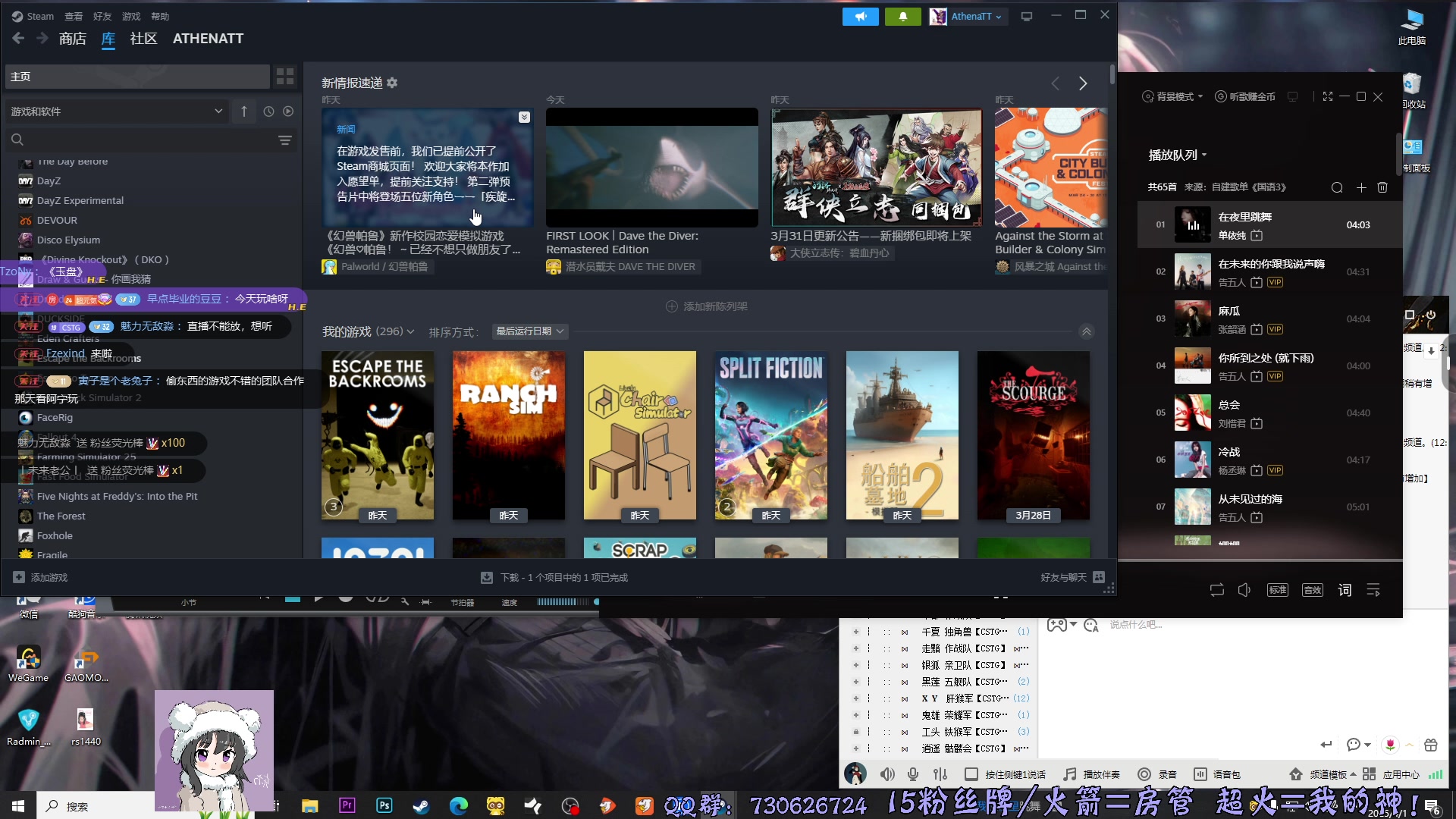Toggle Steam library grid collections view

(285, 76)
